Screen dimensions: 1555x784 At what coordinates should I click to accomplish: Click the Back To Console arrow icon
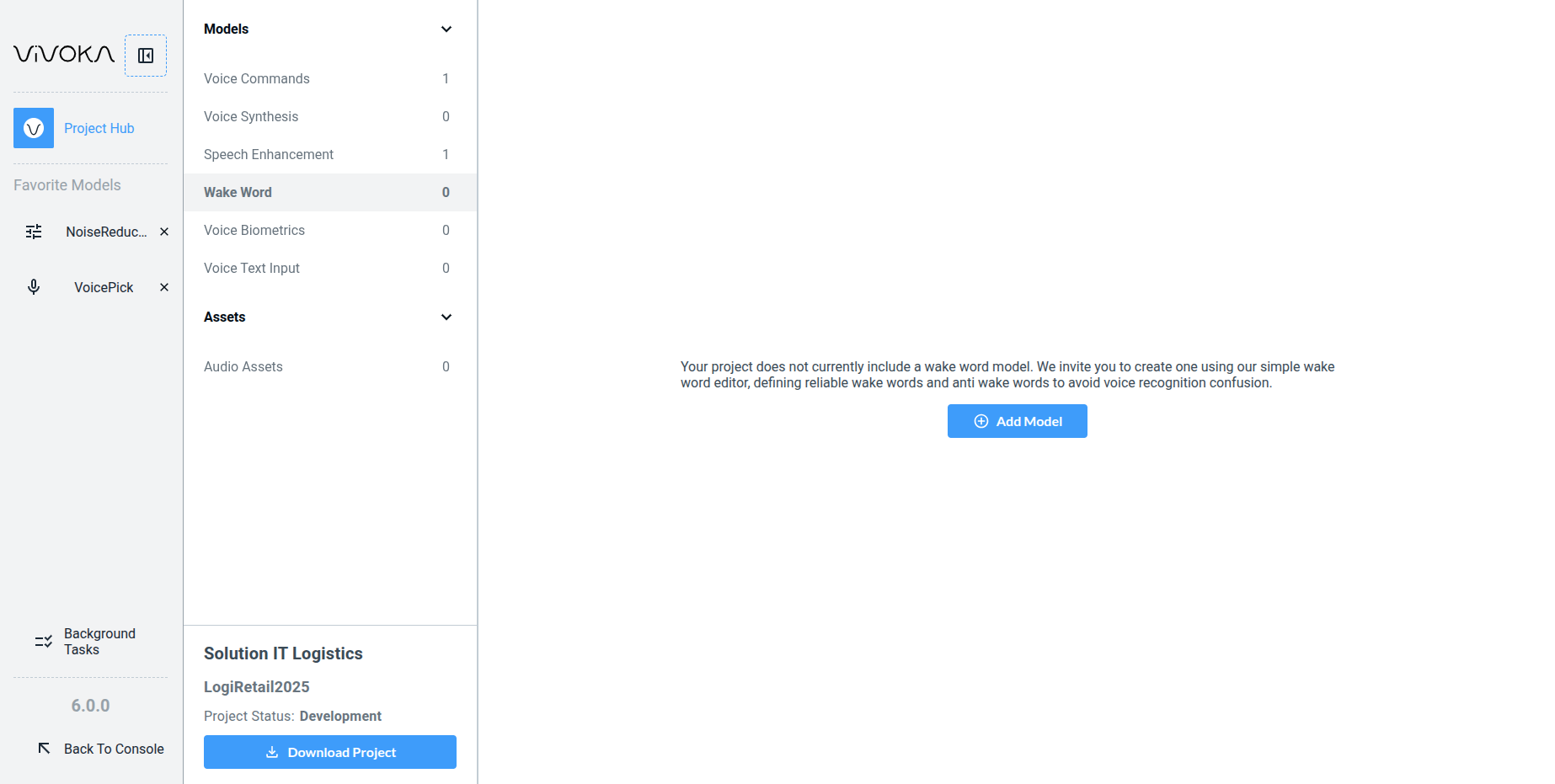click(x=44, y=749)
